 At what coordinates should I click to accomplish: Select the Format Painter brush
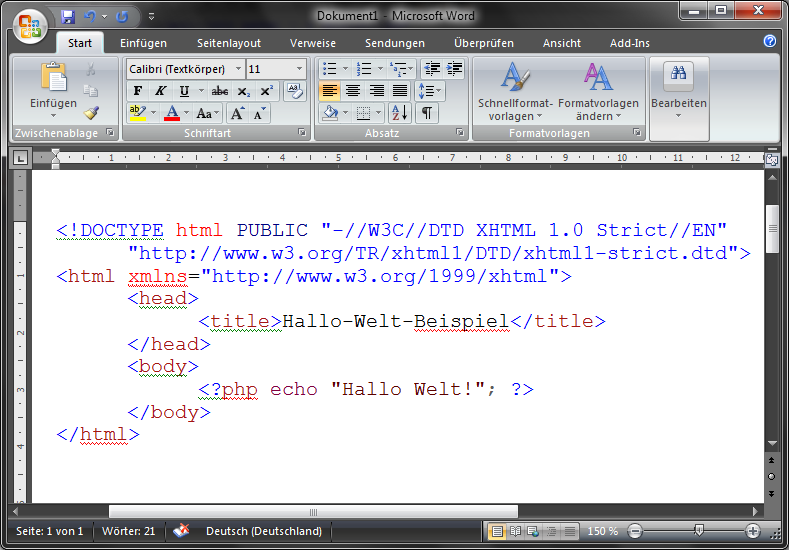(x=91, y=113)
